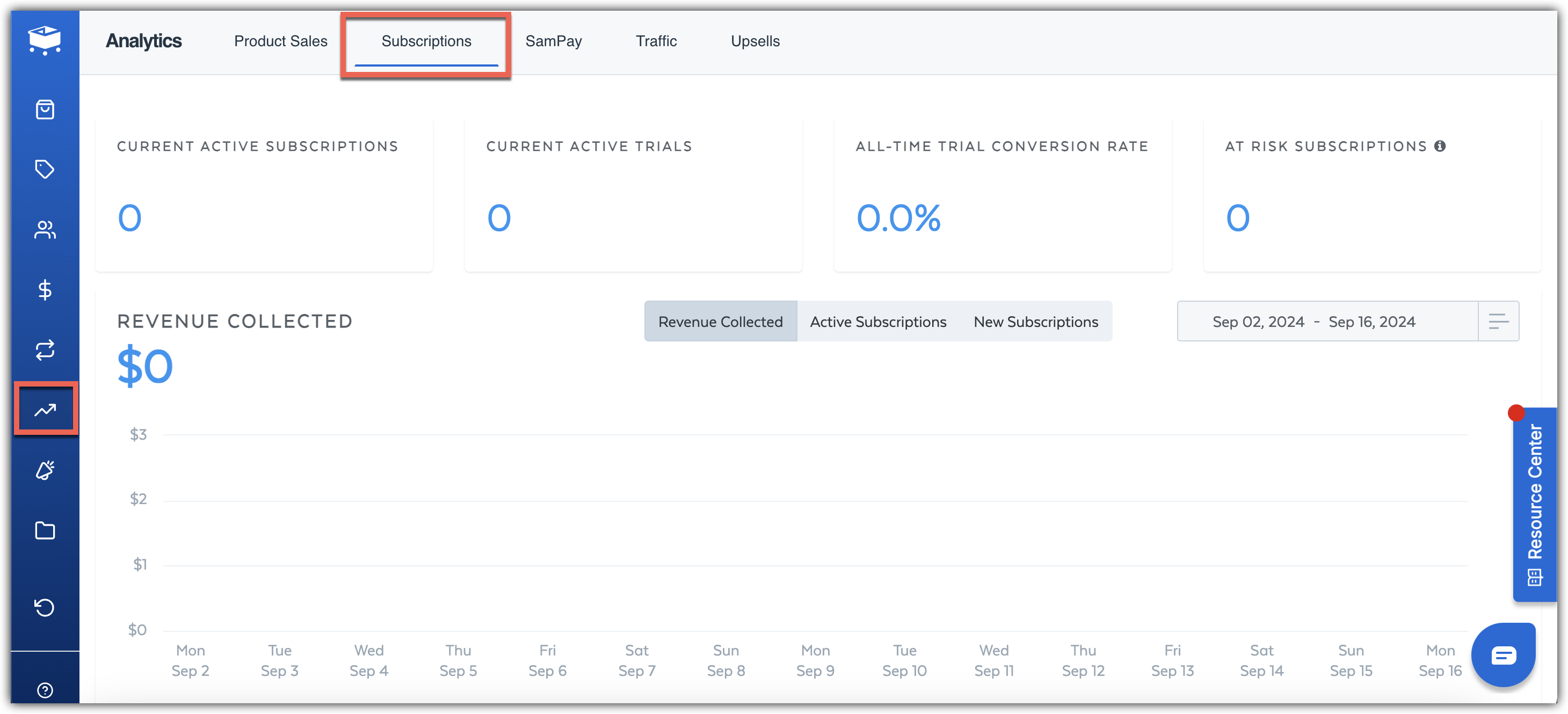Viewport: 1568px width, 714px height.
Task: Select Revenue Collected chart toggle
Action: (720, 322)
